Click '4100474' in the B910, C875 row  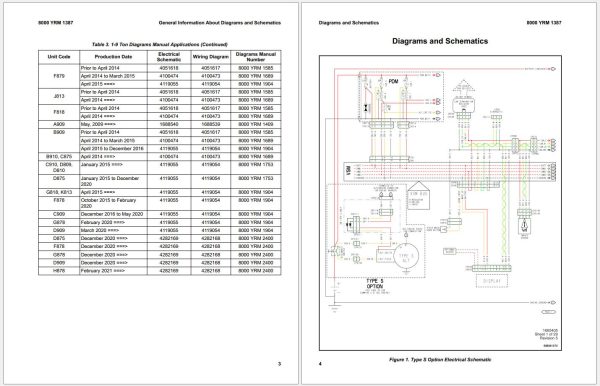coord(169,156)
